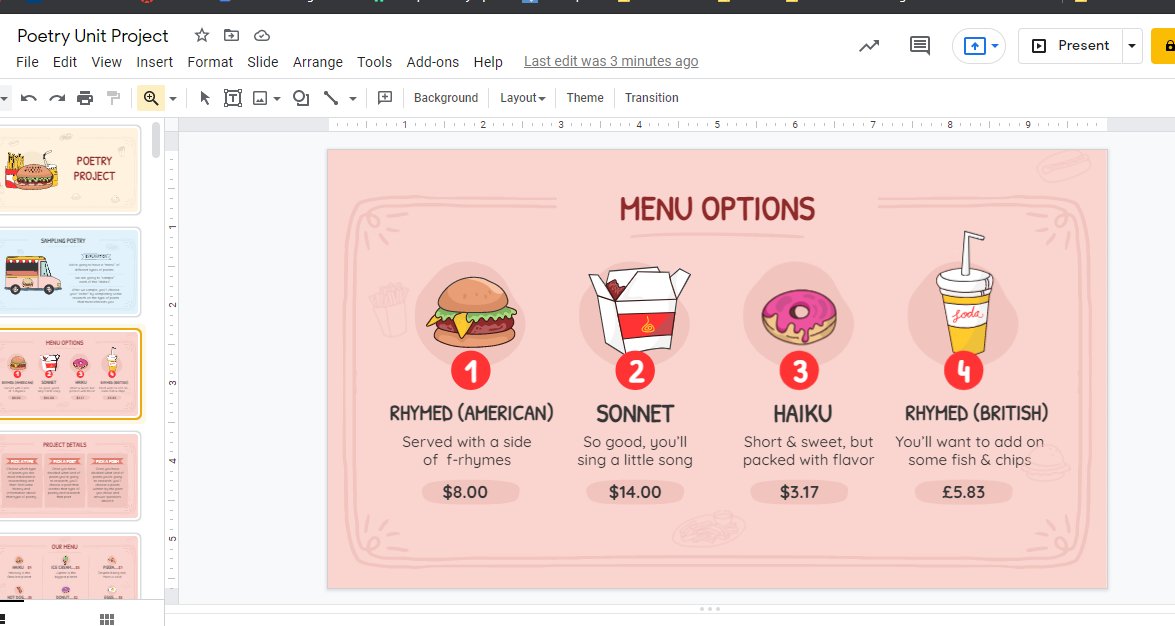Screen dimensions: 1175x626
Task: Choose the select cursor tool
Action: tap(205, 98)
